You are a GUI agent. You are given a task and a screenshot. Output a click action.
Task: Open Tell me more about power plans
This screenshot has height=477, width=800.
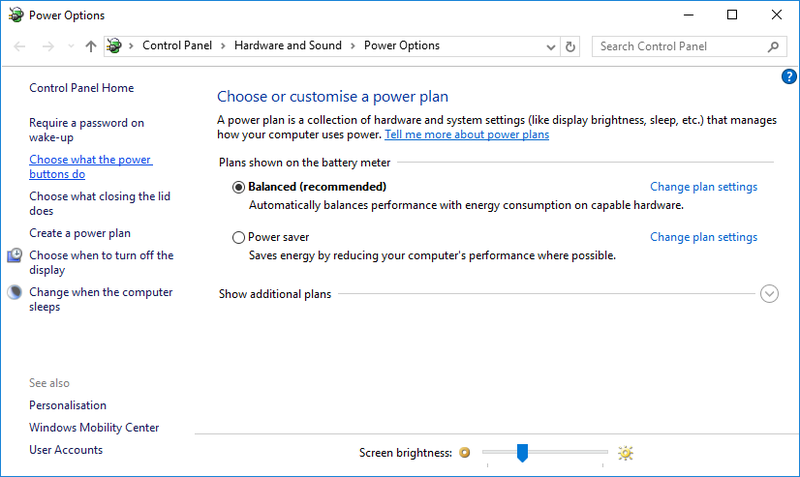466,134
